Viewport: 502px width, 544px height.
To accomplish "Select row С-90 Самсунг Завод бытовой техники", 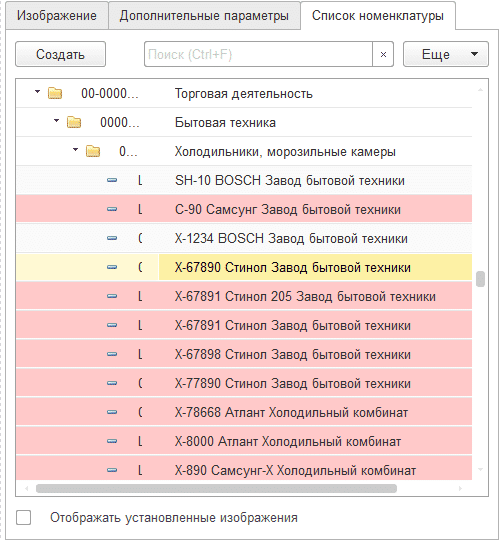I will click(244, 209).
